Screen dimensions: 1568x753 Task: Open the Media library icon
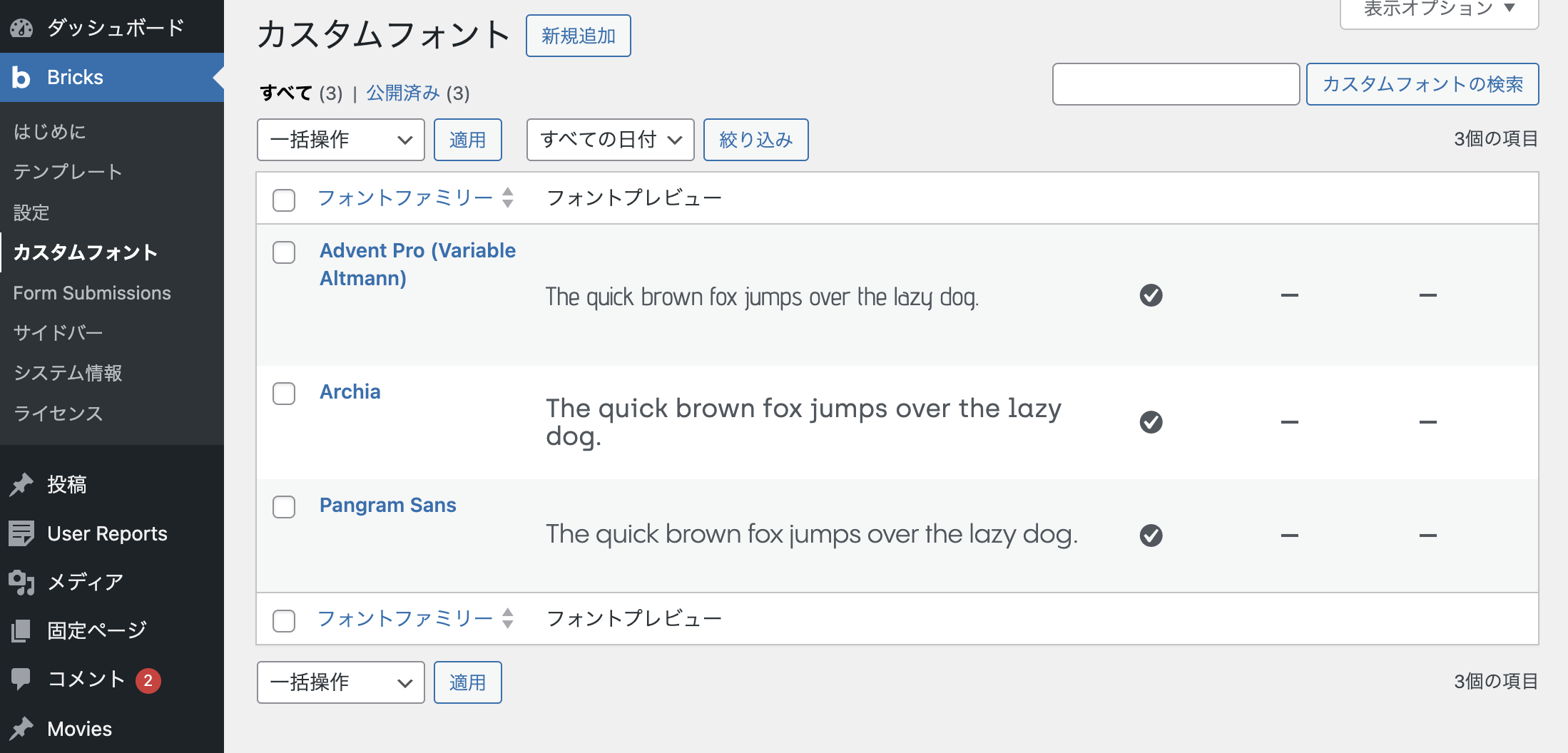(x=21, y=582)
